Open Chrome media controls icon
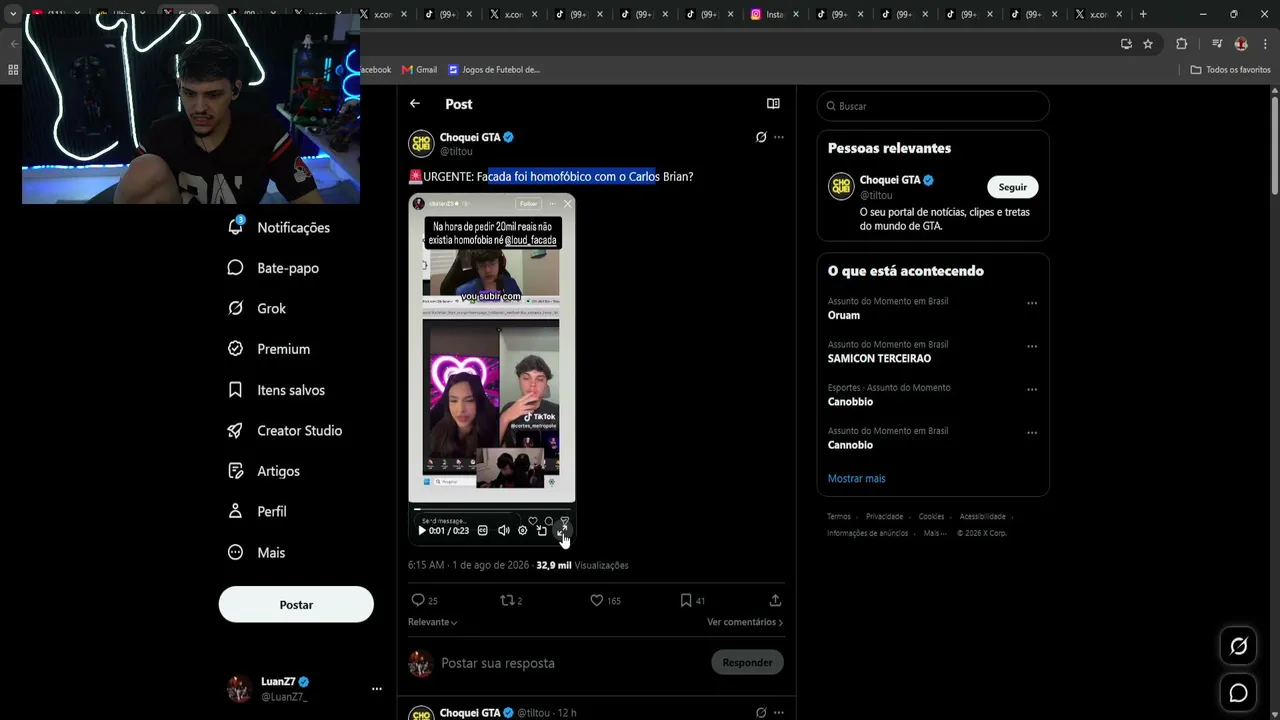1280x720 pixels. pos(1217,44)
